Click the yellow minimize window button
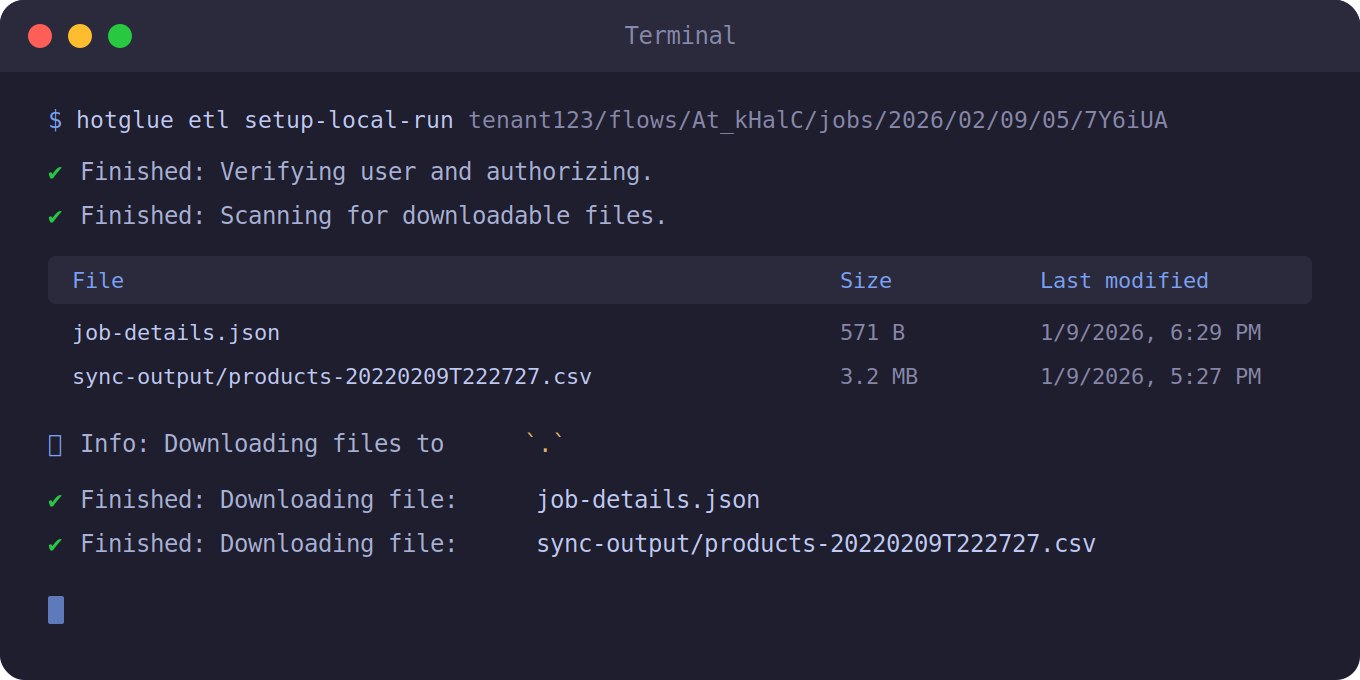 [80, 36]
